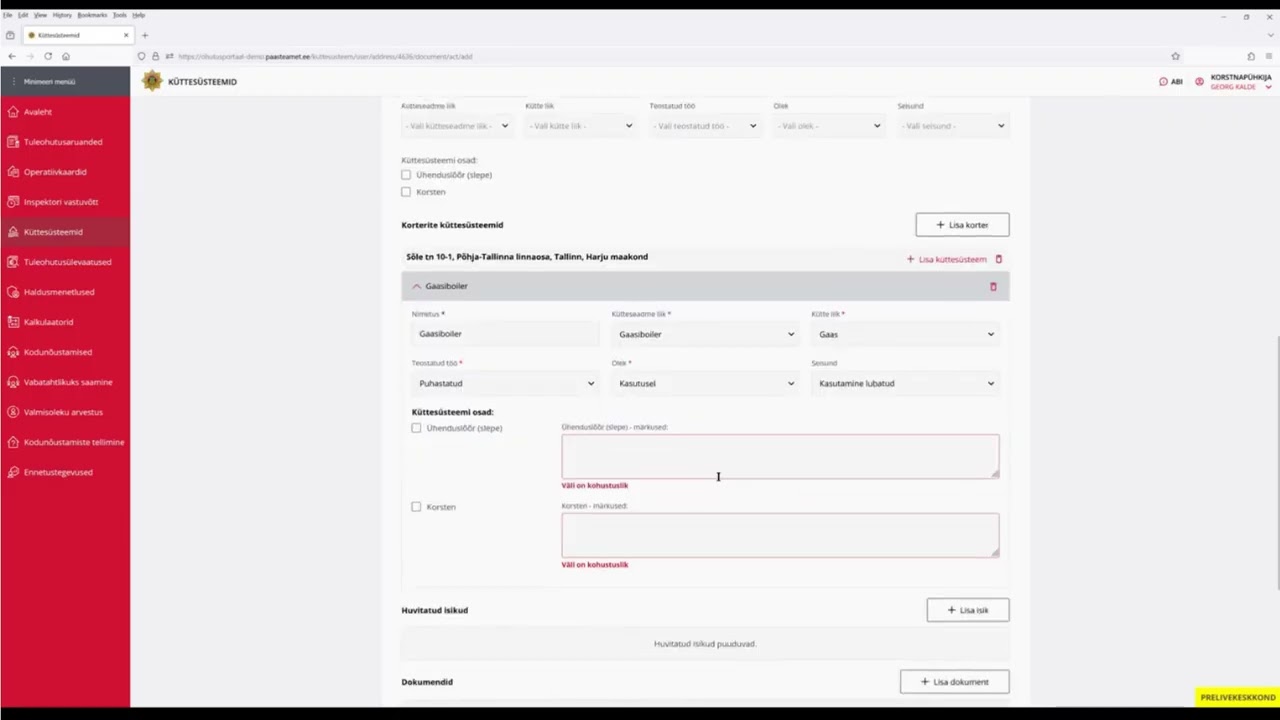Reload the page in browser
Image resolution: width=1280 pixels, height=720 pixels.
point(48,56)
